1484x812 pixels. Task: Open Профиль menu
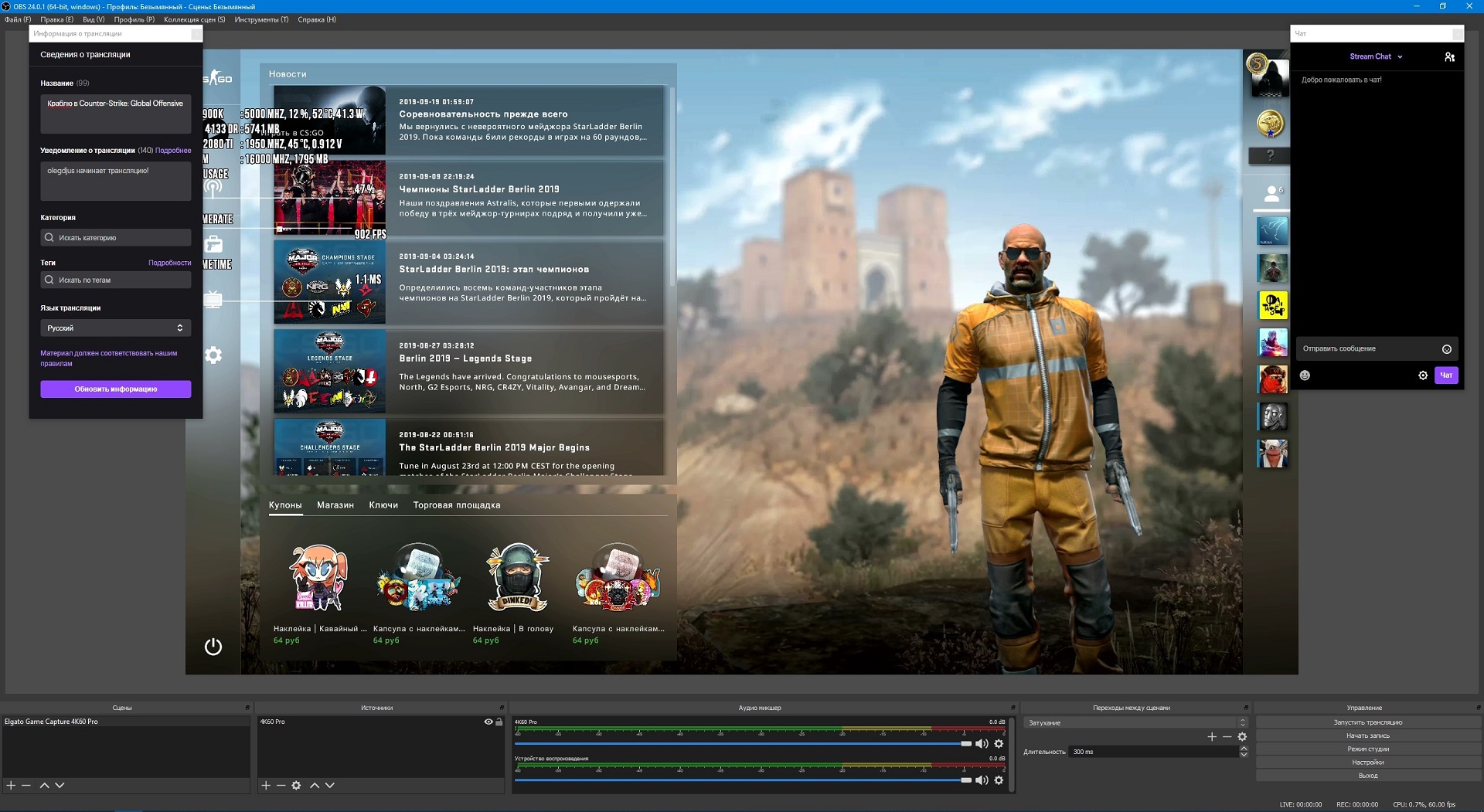134,19
